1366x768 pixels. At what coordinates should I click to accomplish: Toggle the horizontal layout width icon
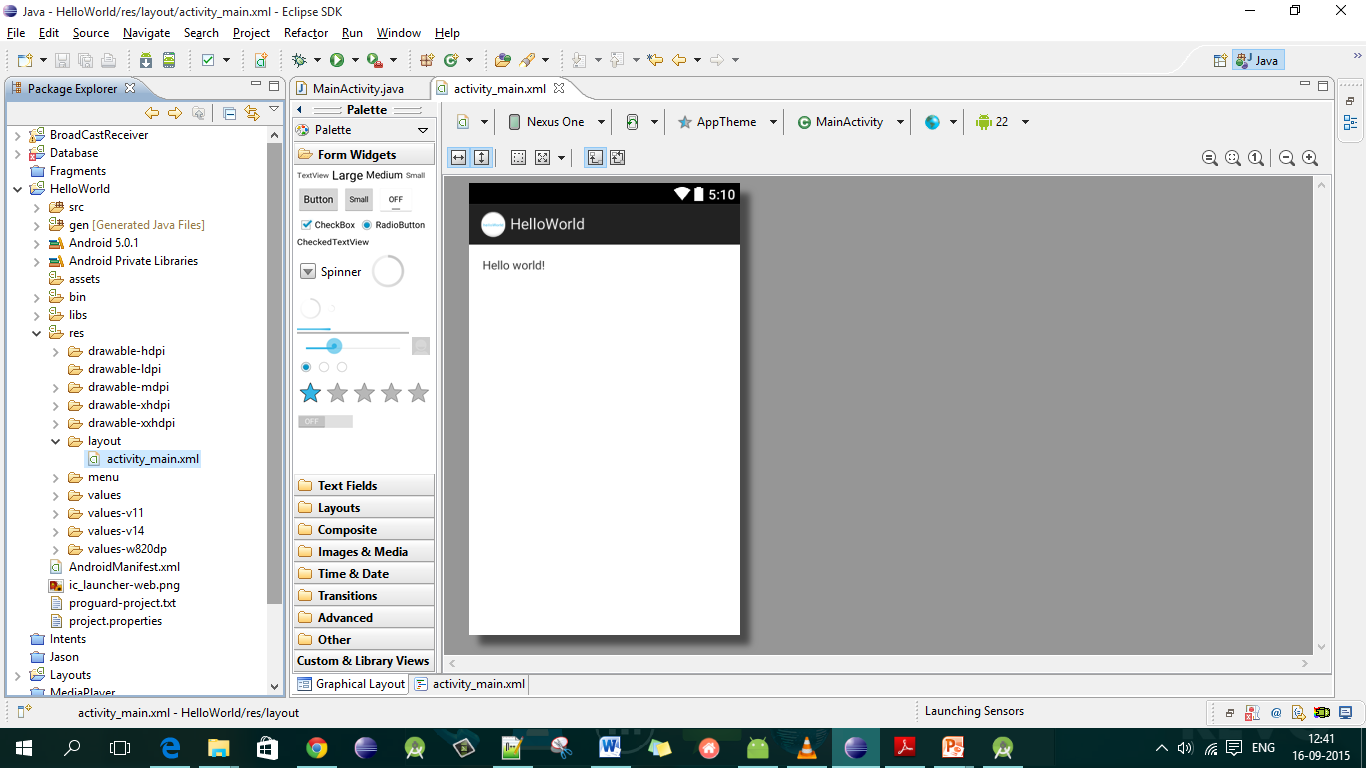point(458,158)
